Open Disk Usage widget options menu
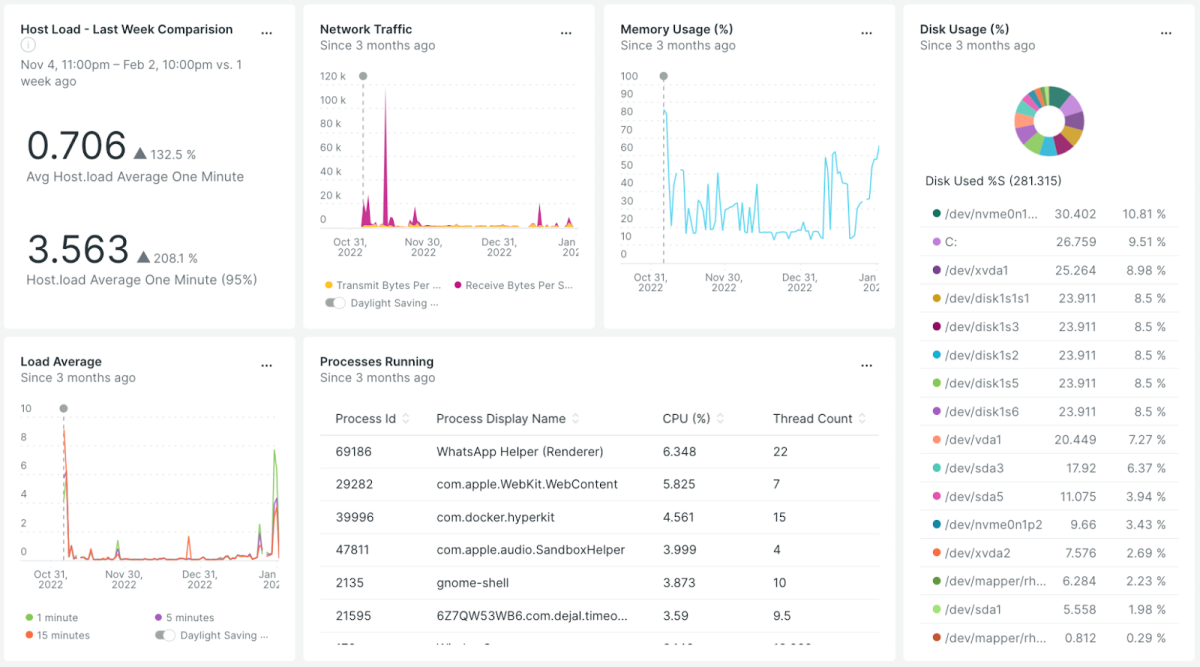 coord(1166,32)
